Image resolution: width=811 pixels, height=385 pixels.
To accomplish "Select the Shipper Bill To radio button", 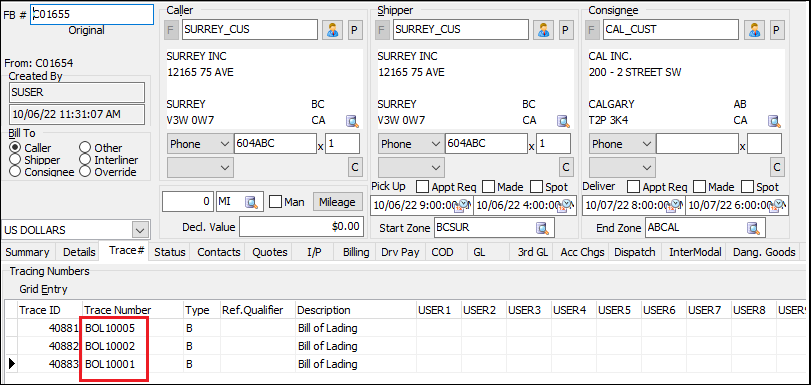I will click(15, 160).
